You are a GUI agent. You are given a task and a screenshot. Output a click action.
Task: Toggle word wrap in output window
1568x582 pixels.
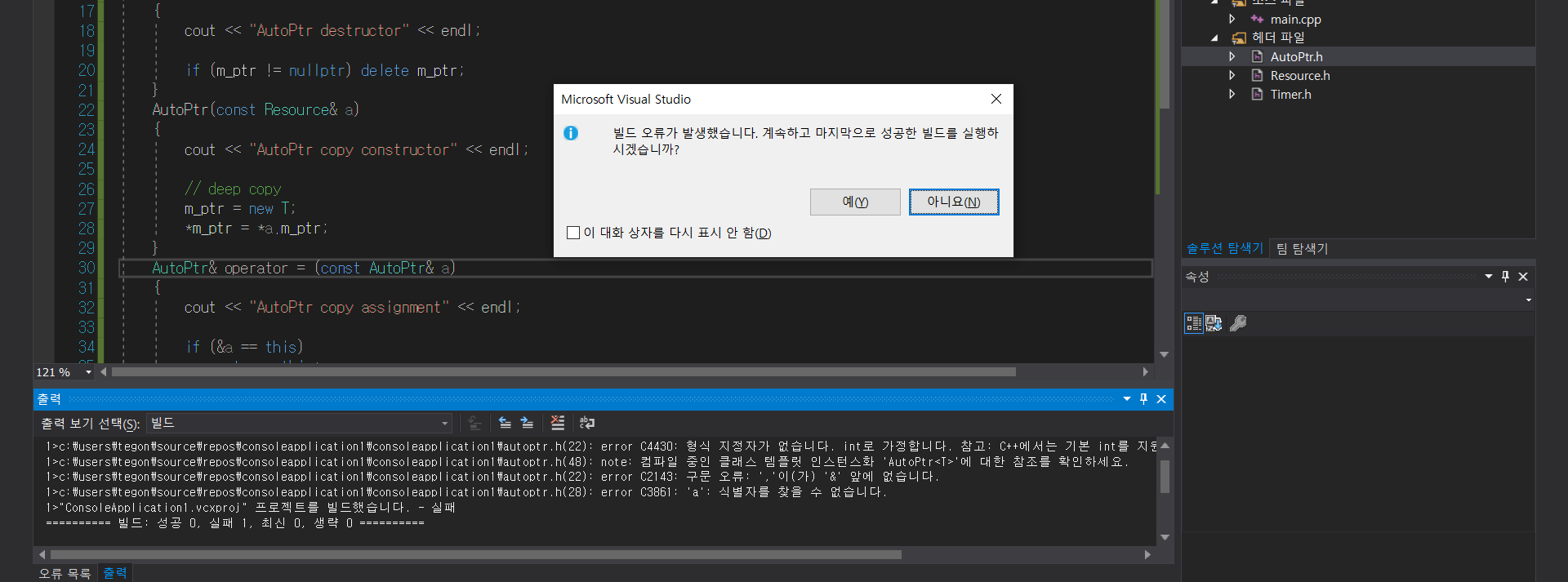point(587,423)
